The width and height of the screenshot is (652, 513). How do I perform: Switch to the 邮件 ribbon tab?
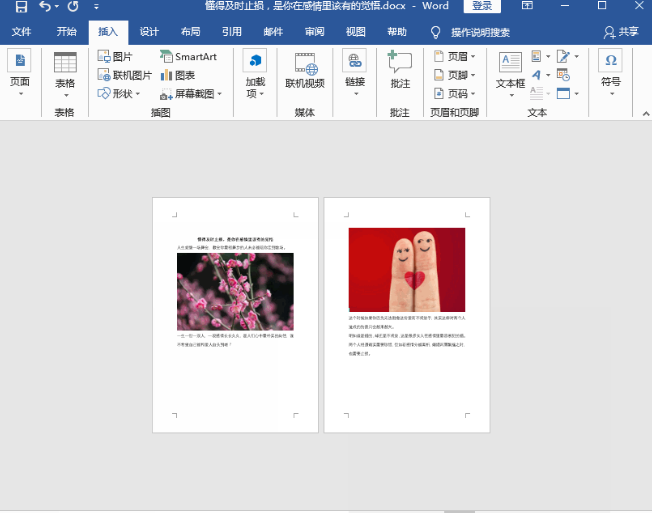(273, 32)
